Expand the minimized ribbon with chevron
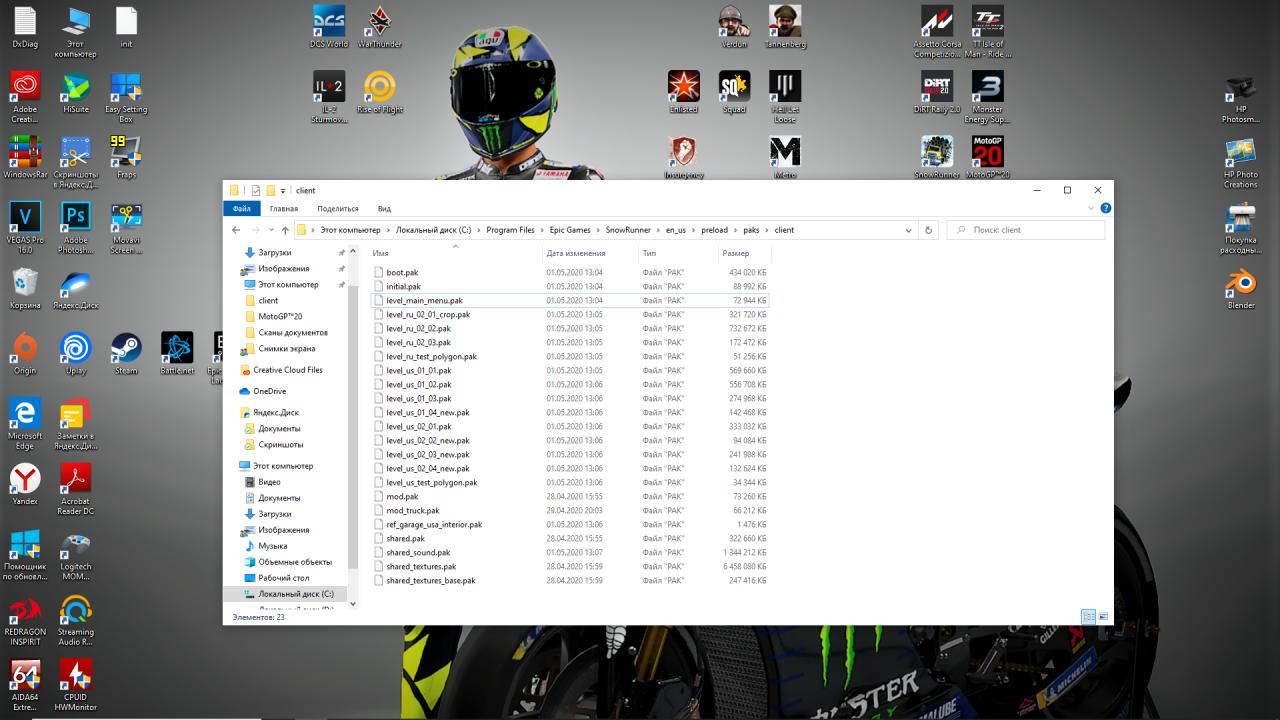The height and width of the screenshot is (720, 1280). (x=1091, y=208)
